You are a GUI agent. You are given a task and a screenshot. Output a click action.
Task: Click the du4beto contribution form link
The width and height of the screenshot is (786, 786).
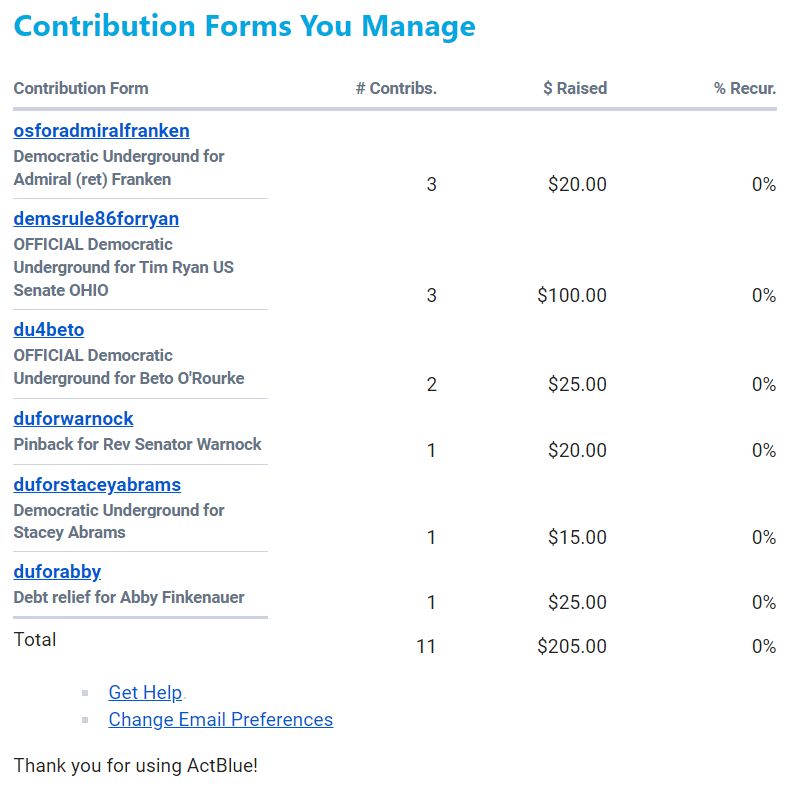pos(49,330)
